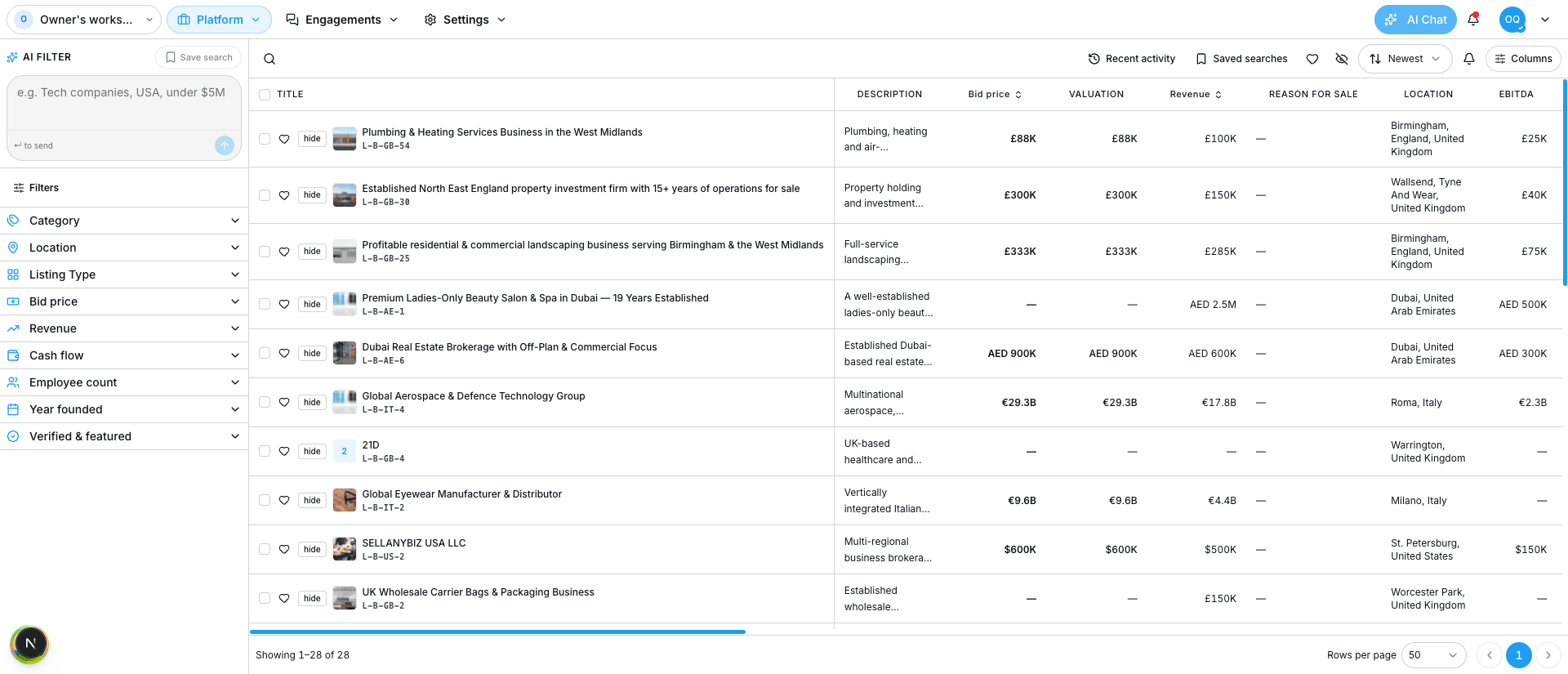Open the Newest sort dropdown

(1405, 59)
